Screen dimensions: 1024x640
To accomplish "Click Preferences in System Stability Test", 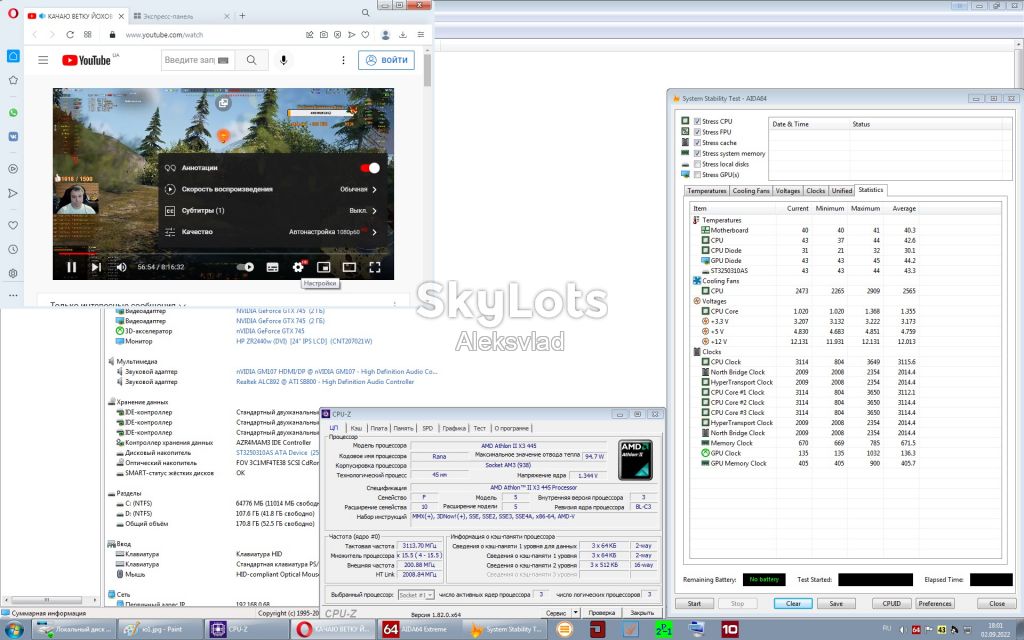I will pos(935,603).
